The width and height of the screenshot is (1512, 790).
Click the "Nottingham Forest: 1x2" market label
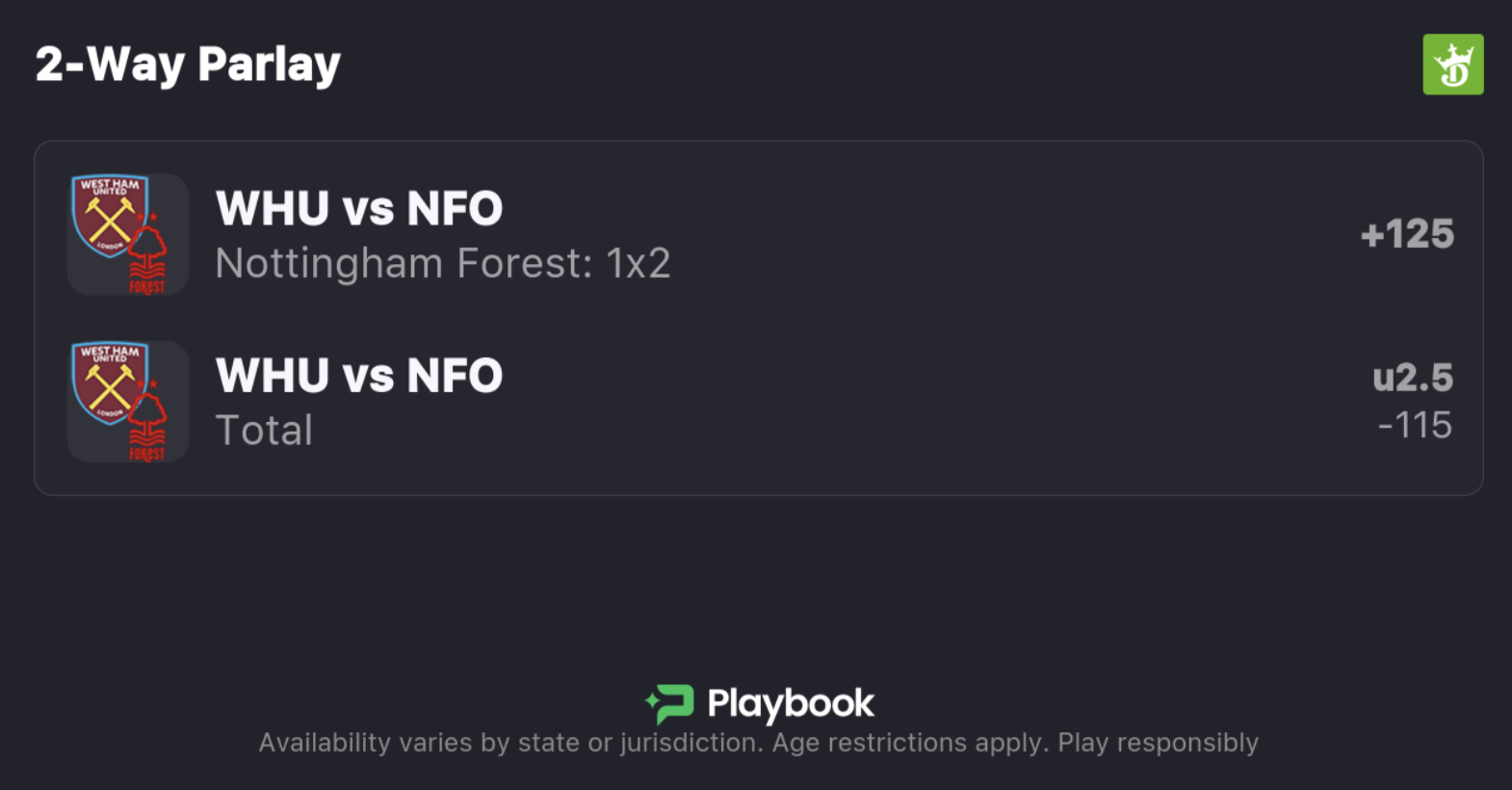(442, 263)
